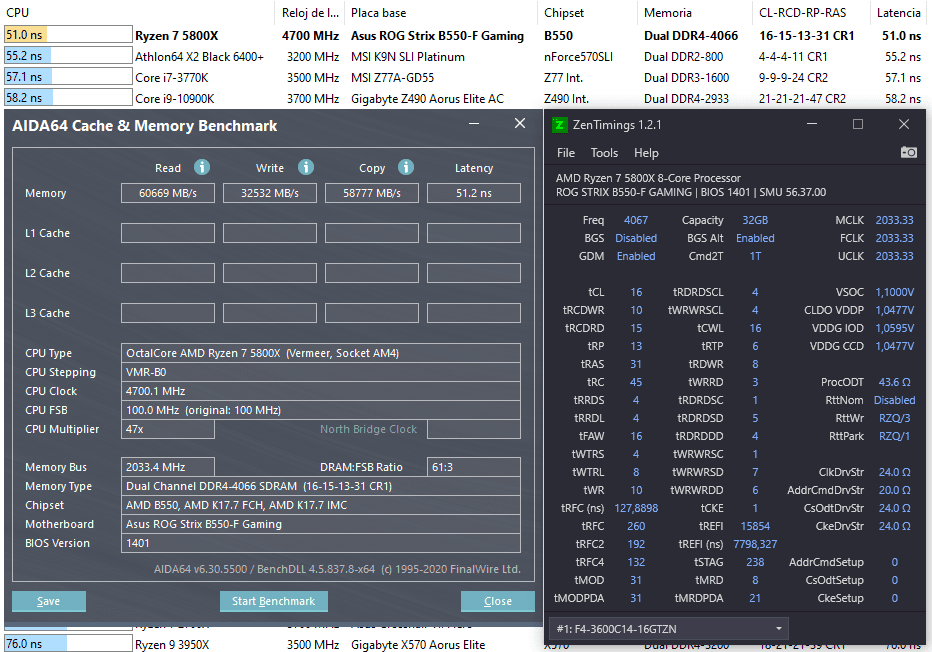Close the AIDA64 benchmark window with X

[x=520, y=123]
